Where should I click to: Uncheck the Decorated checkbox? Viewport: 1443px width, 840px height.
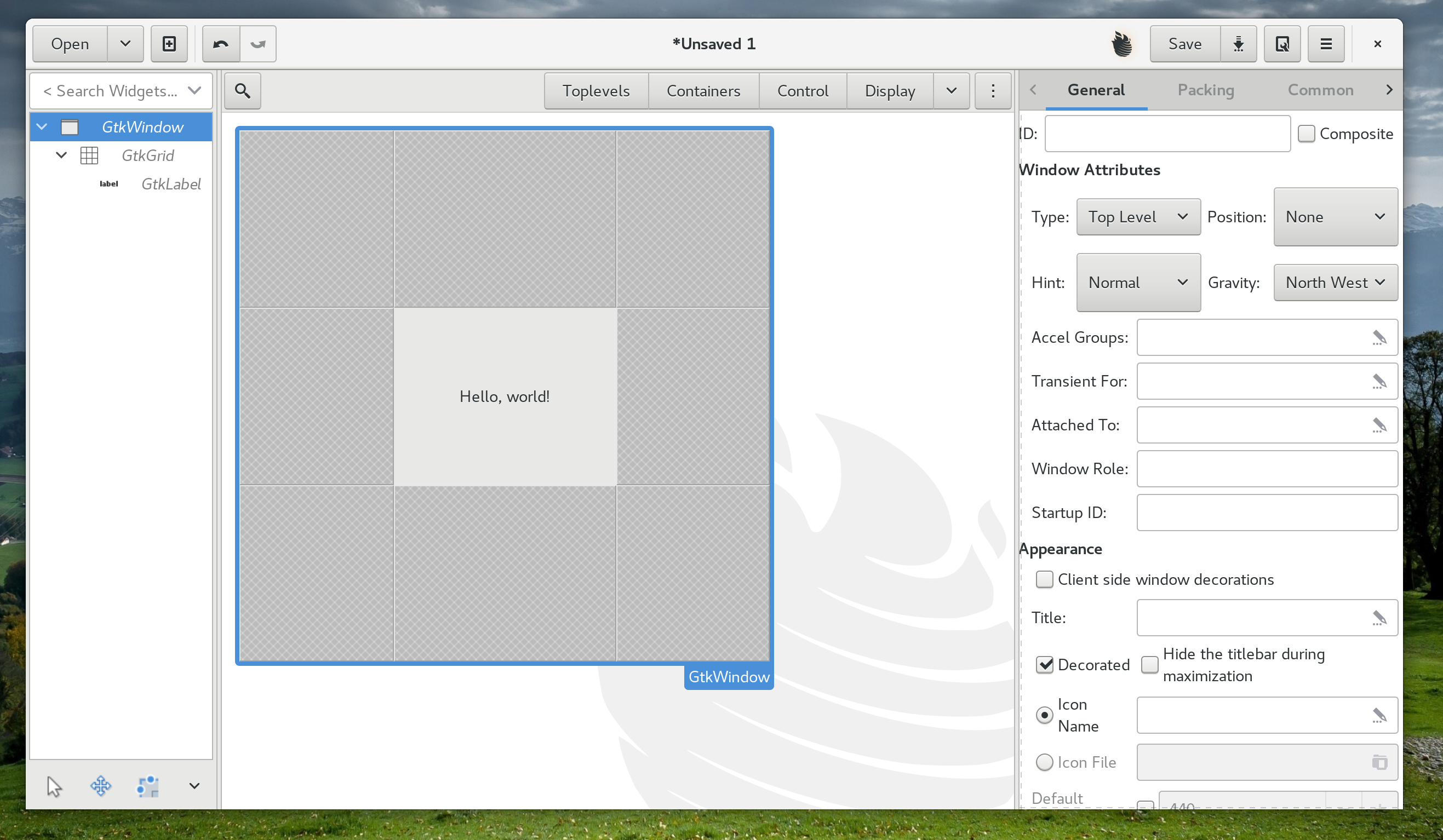point(1045,665)
